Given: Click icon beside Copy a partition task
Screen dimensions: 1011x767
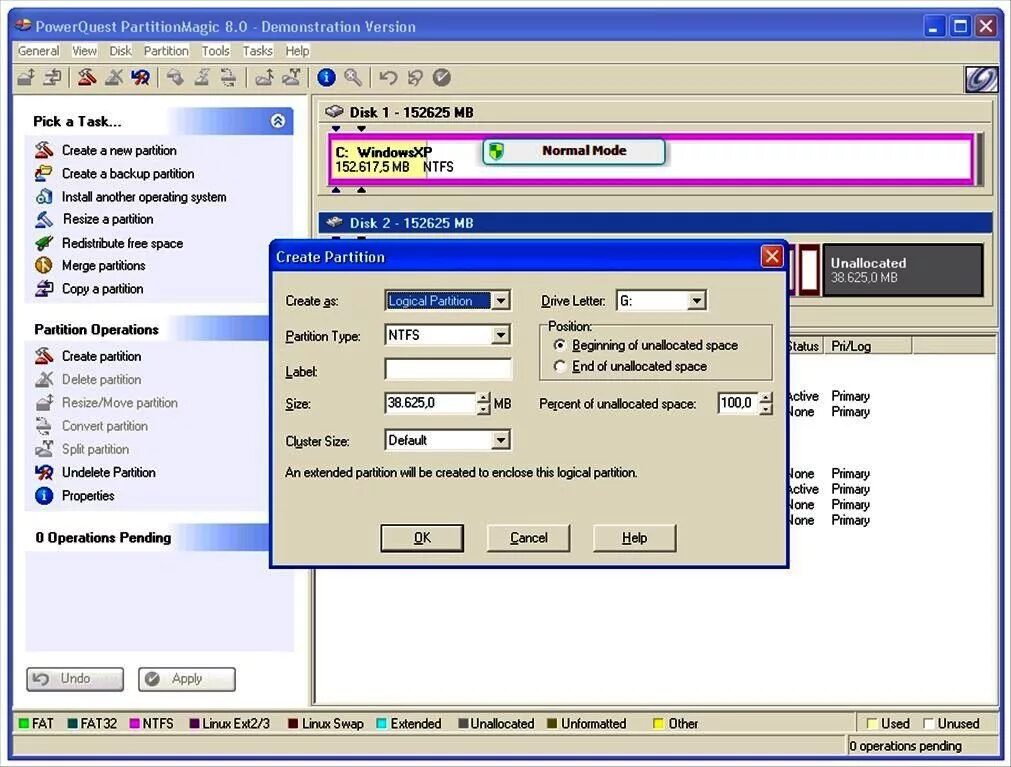Looking at the screenshot, I should pyautogui.click(x=44, y=289).
